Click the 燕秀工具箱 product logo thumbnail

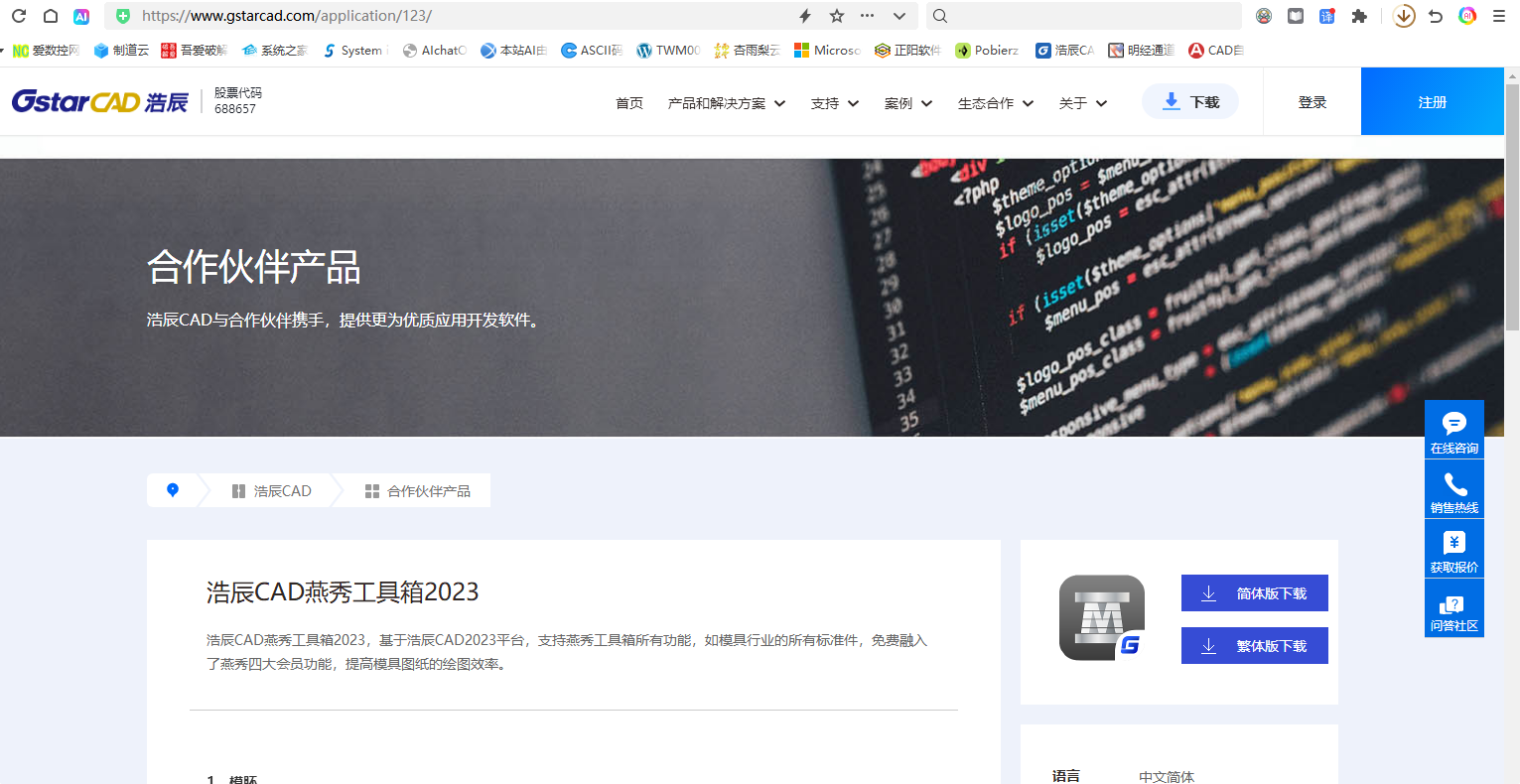(x=1102, y=617)
